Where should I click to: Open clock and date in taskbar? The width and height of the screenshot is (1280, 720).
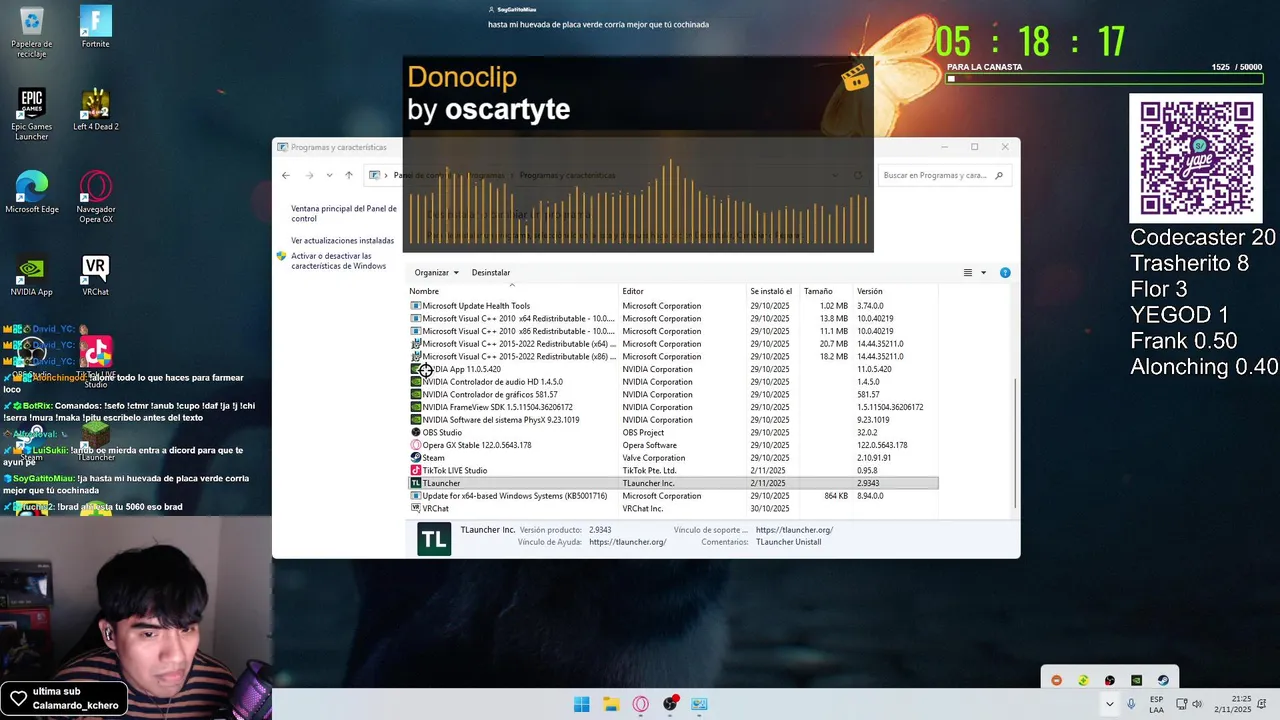coord(1234,704)
